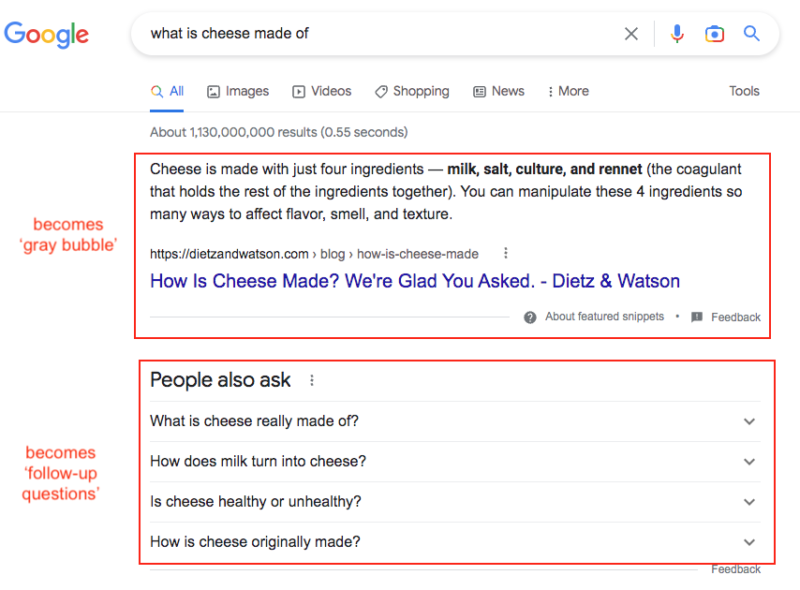The height and width of the screenshot is (590, 800).
Task: Clear the search query with X icon
Action: click(x=631, y=34)
